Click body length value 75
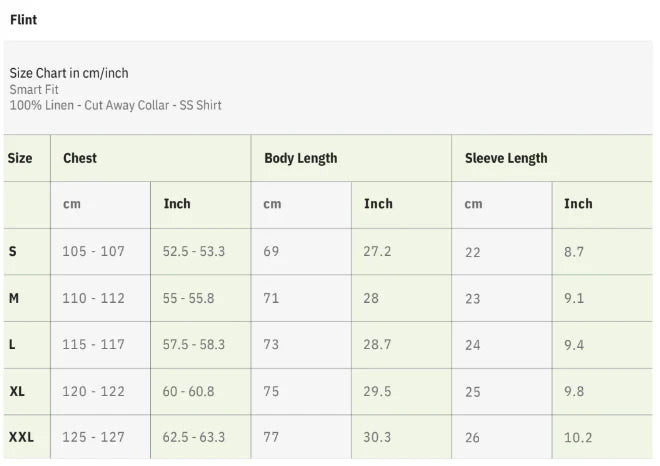Viewport: 660px width, 466px height. tap(272, 391)
